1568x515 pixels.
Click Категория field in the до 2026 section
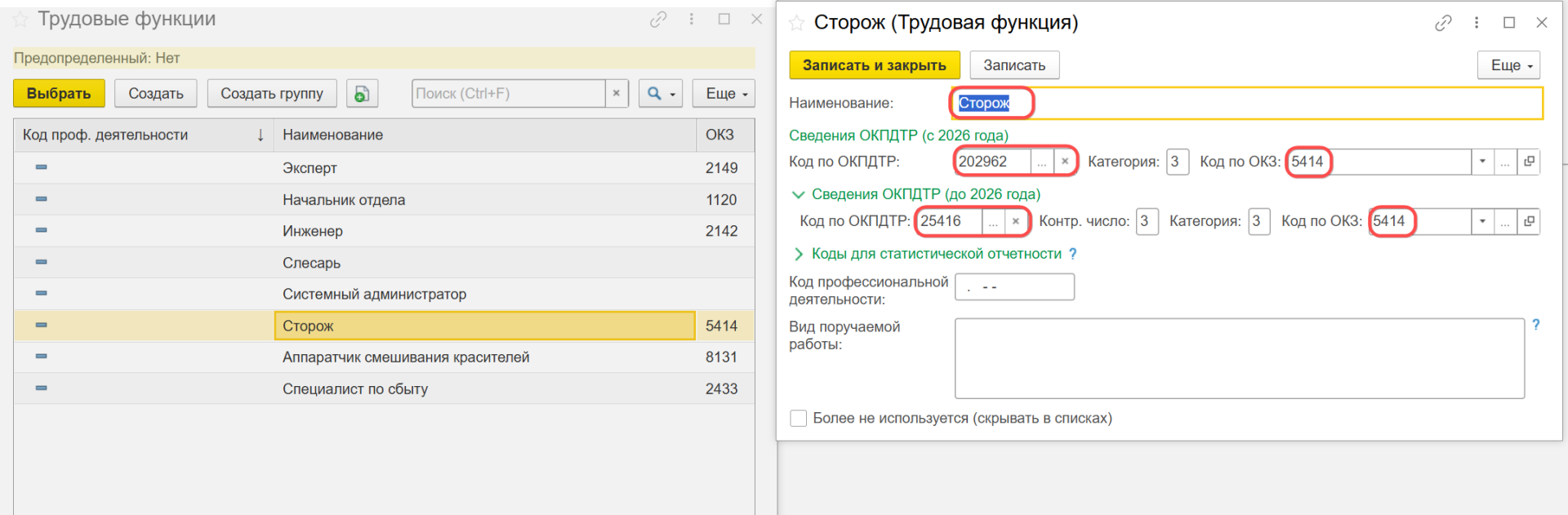[1258, 221]
